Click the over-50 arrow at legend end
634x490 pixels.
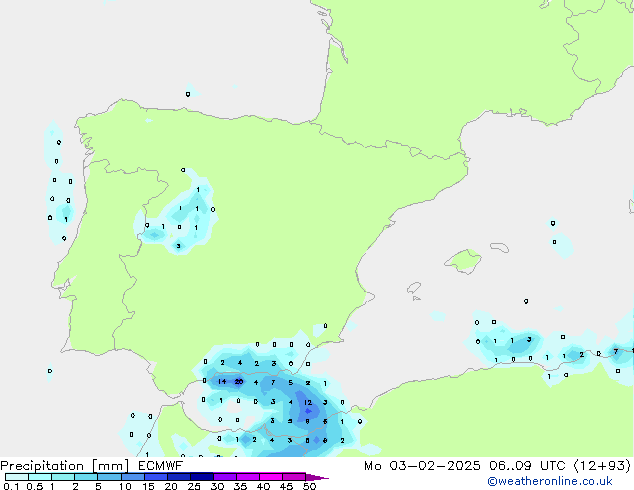[x=317, y=477]
